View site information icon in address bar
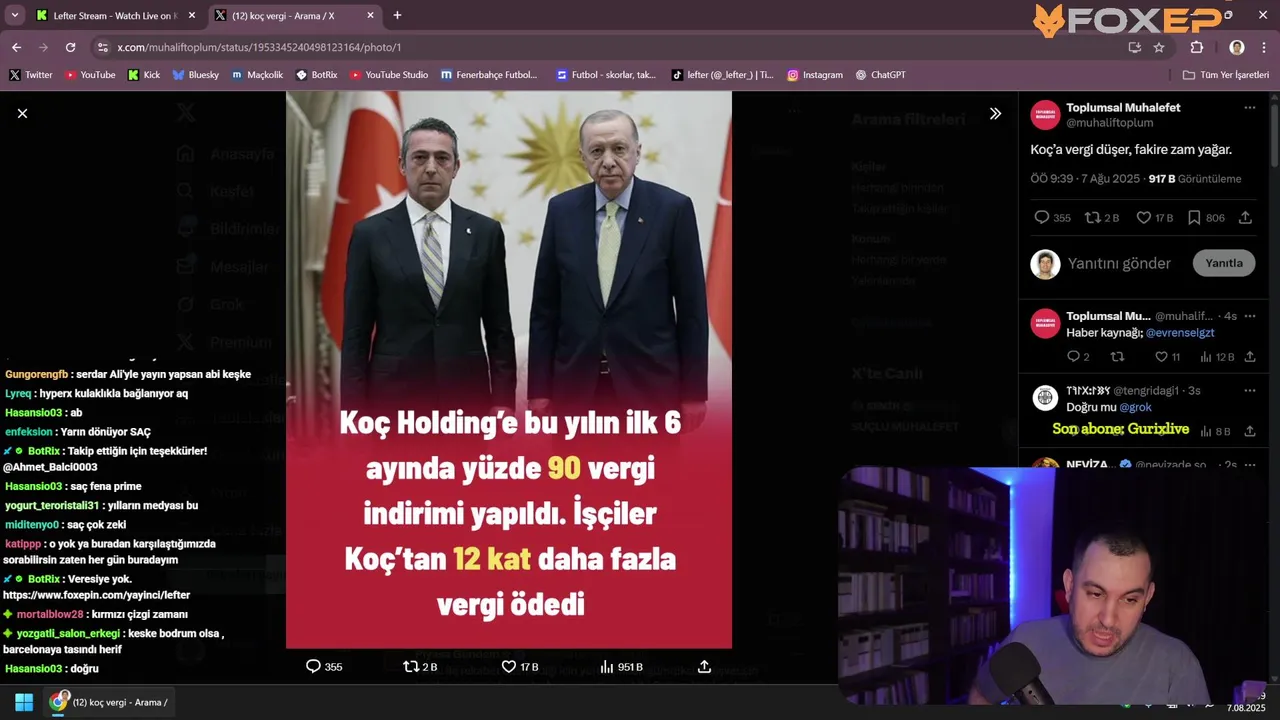Image resolution: width=1280 pixels, height=720 pixels. (x=102, y=47)
